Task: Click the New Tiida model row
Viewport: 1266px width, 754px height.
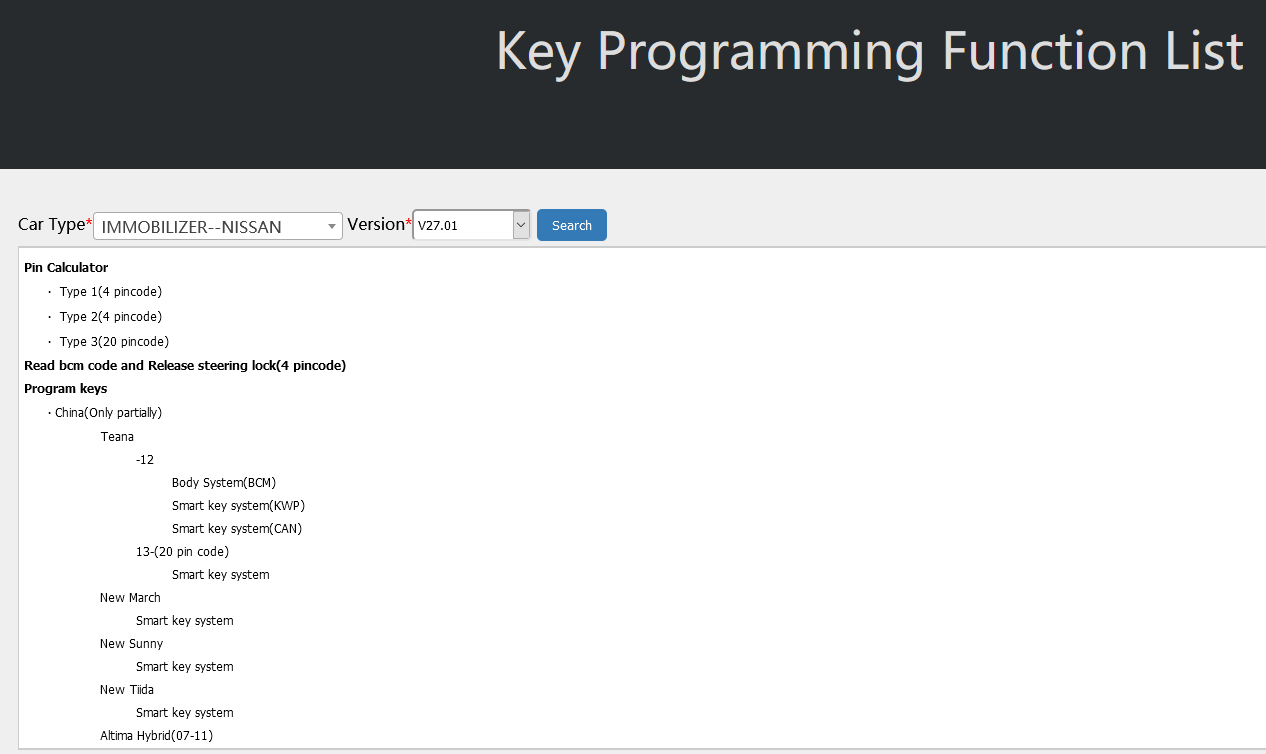Action: click(x=127, y=689)
